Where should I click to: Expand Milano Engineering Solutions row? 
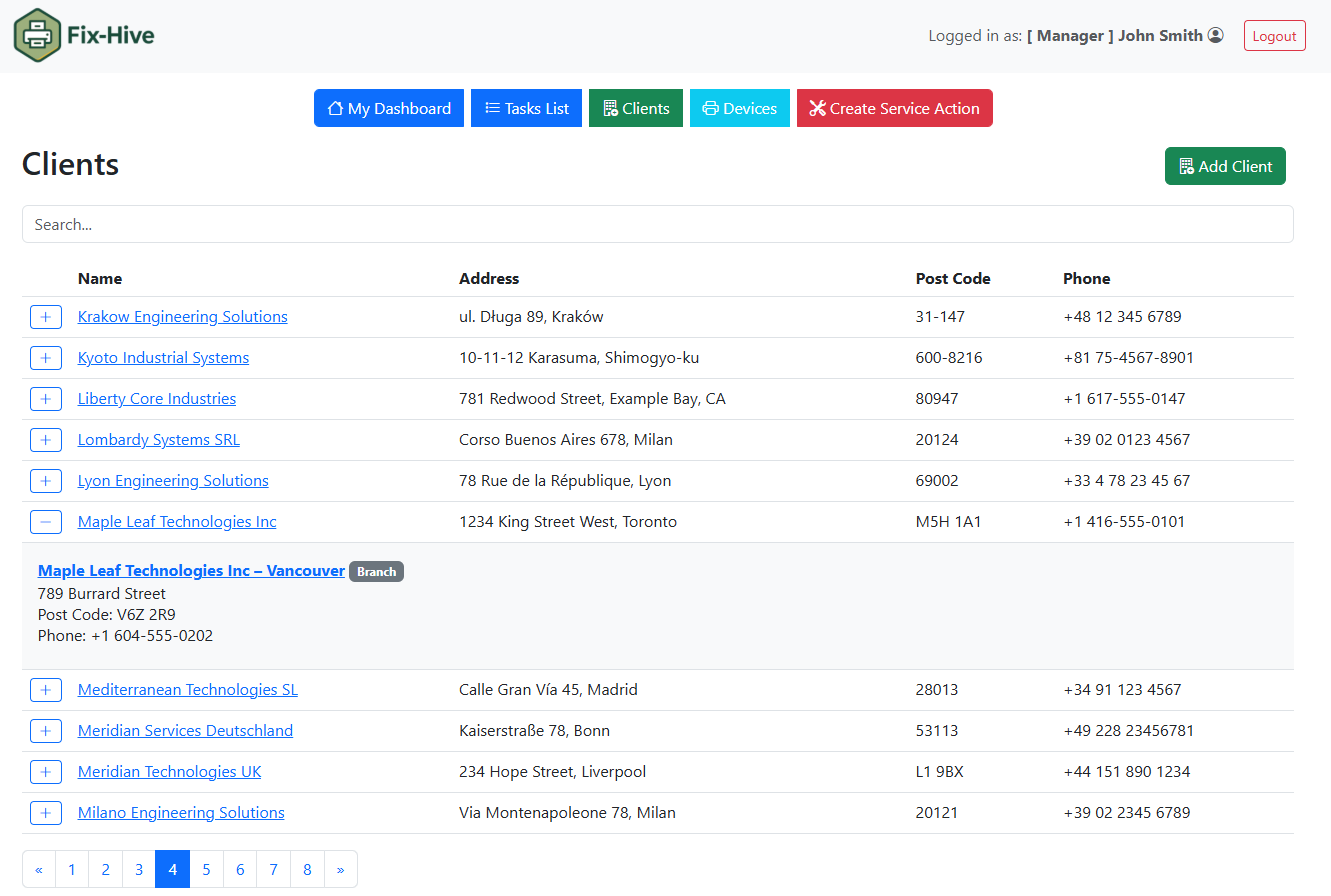[x=46, y=813]
